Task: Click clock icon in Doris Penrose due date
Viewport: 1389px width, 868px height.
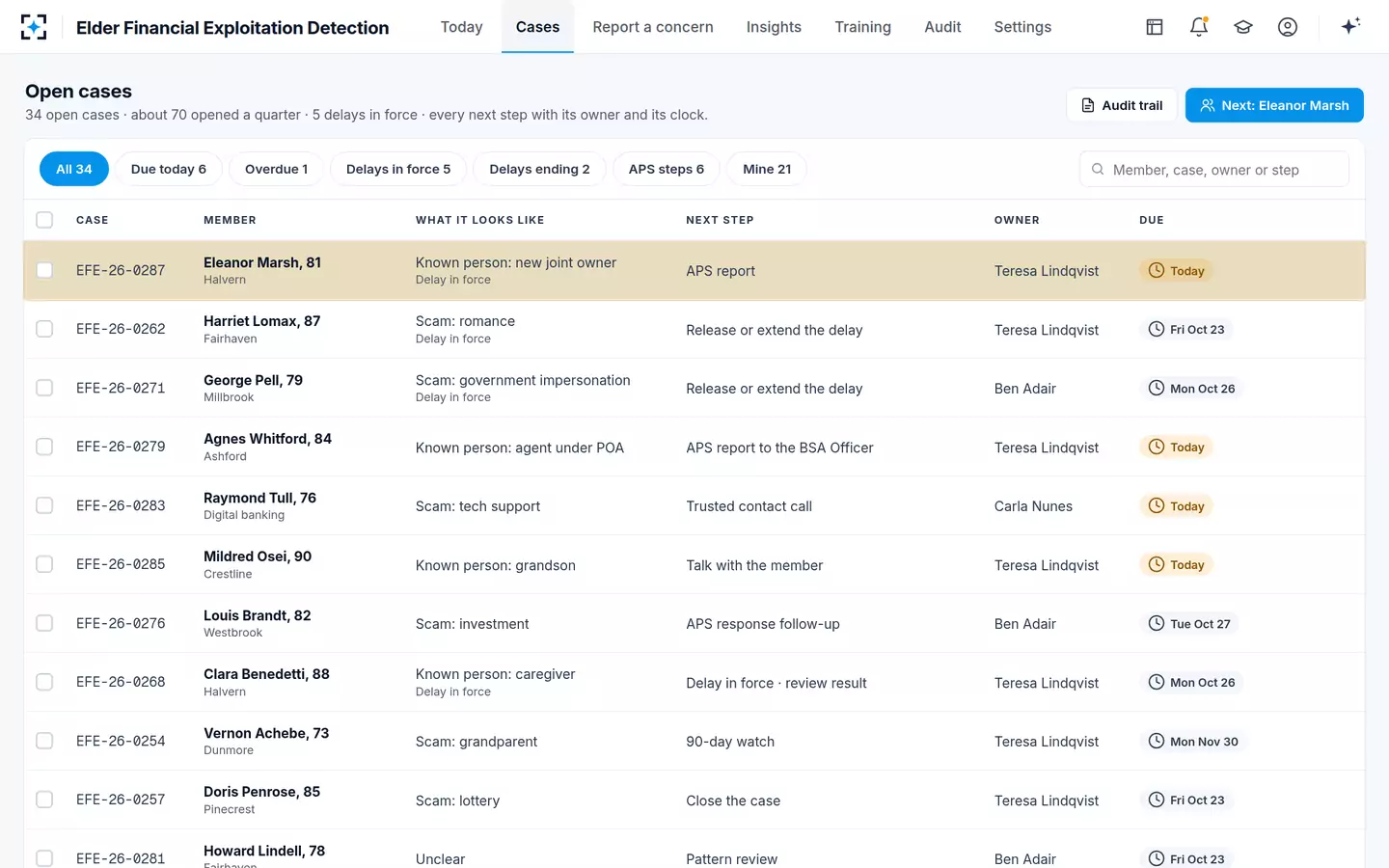Action: click(x=1157, y=800)
